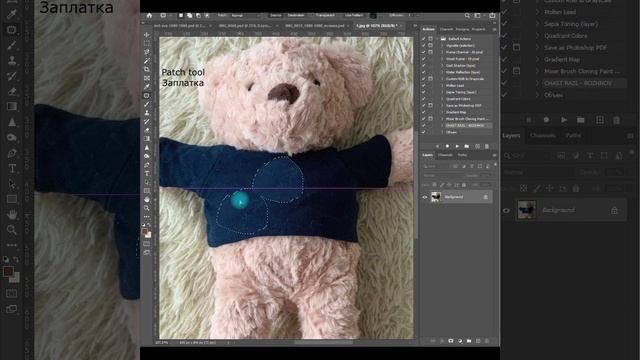Viewport: 640px width, 360px height.
Task: Select Clone Stamp tool in center toolbar
Action: (x=147, y=113)
